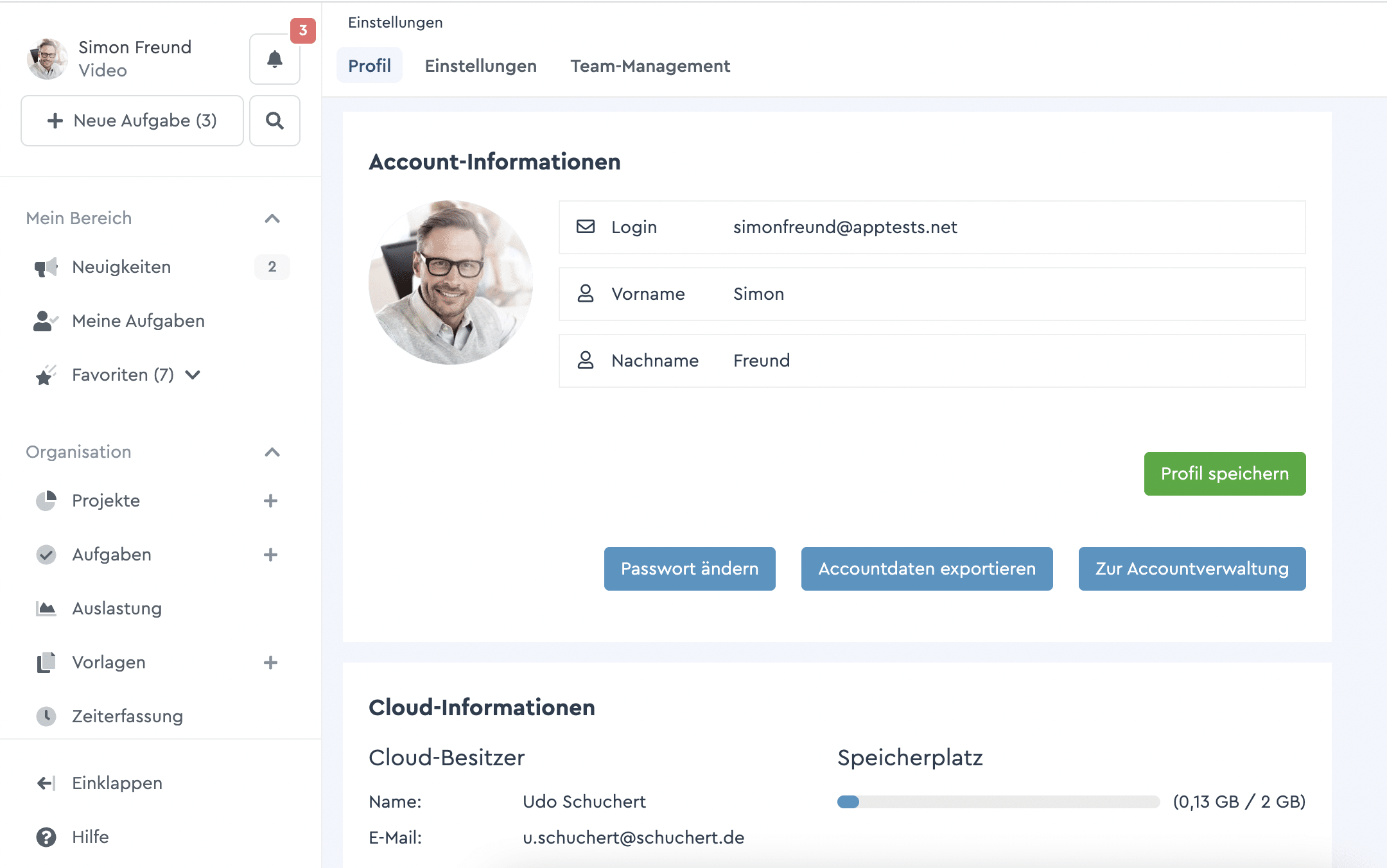Click the owner email u.schuchert@schuchert.de
Image resolution: width=1387 pixels, height=868 pixels.
tap(633, 838)
